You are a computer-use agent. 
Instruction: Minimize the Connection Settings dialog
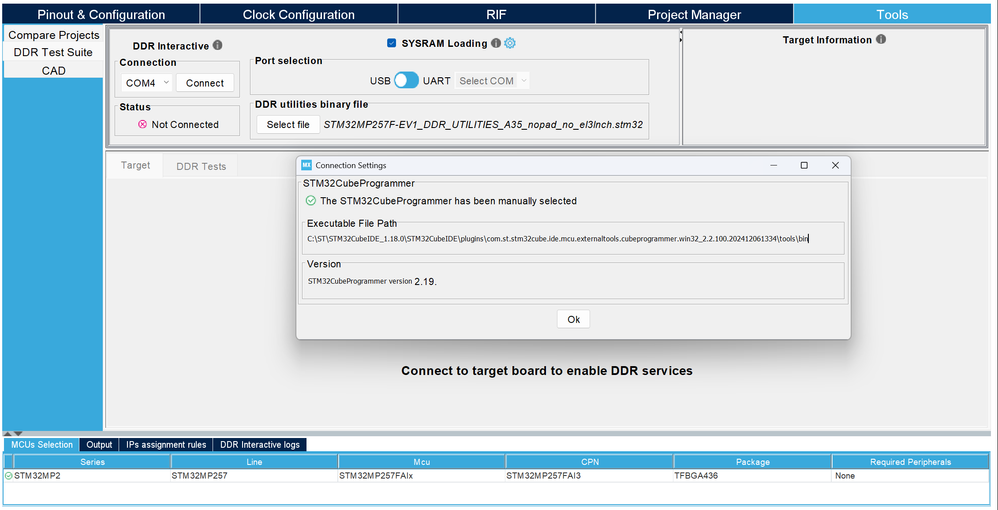(773, 165)
